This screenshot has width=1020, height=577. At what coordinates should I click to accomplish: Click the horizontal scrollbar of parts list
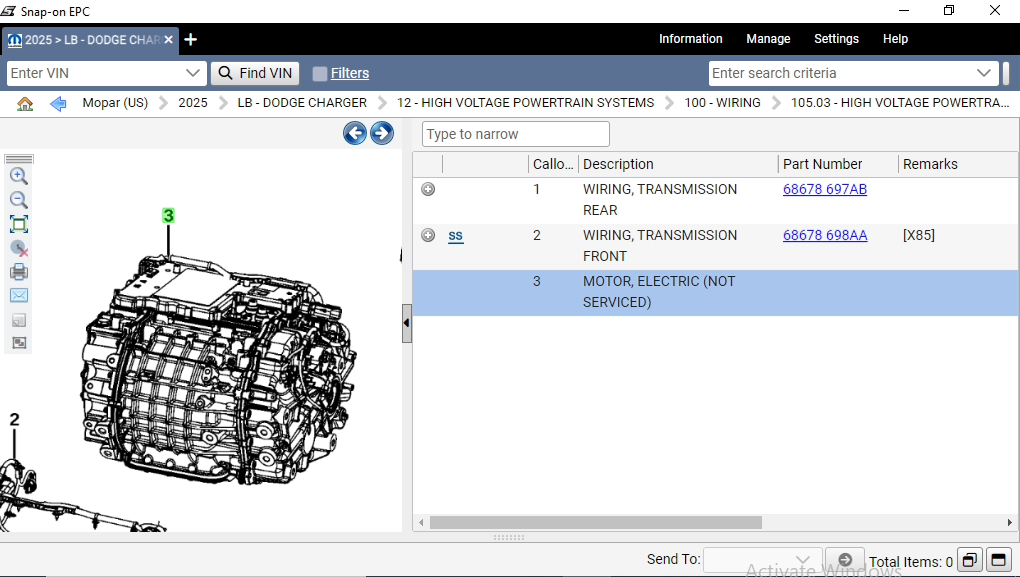point(595,522)
